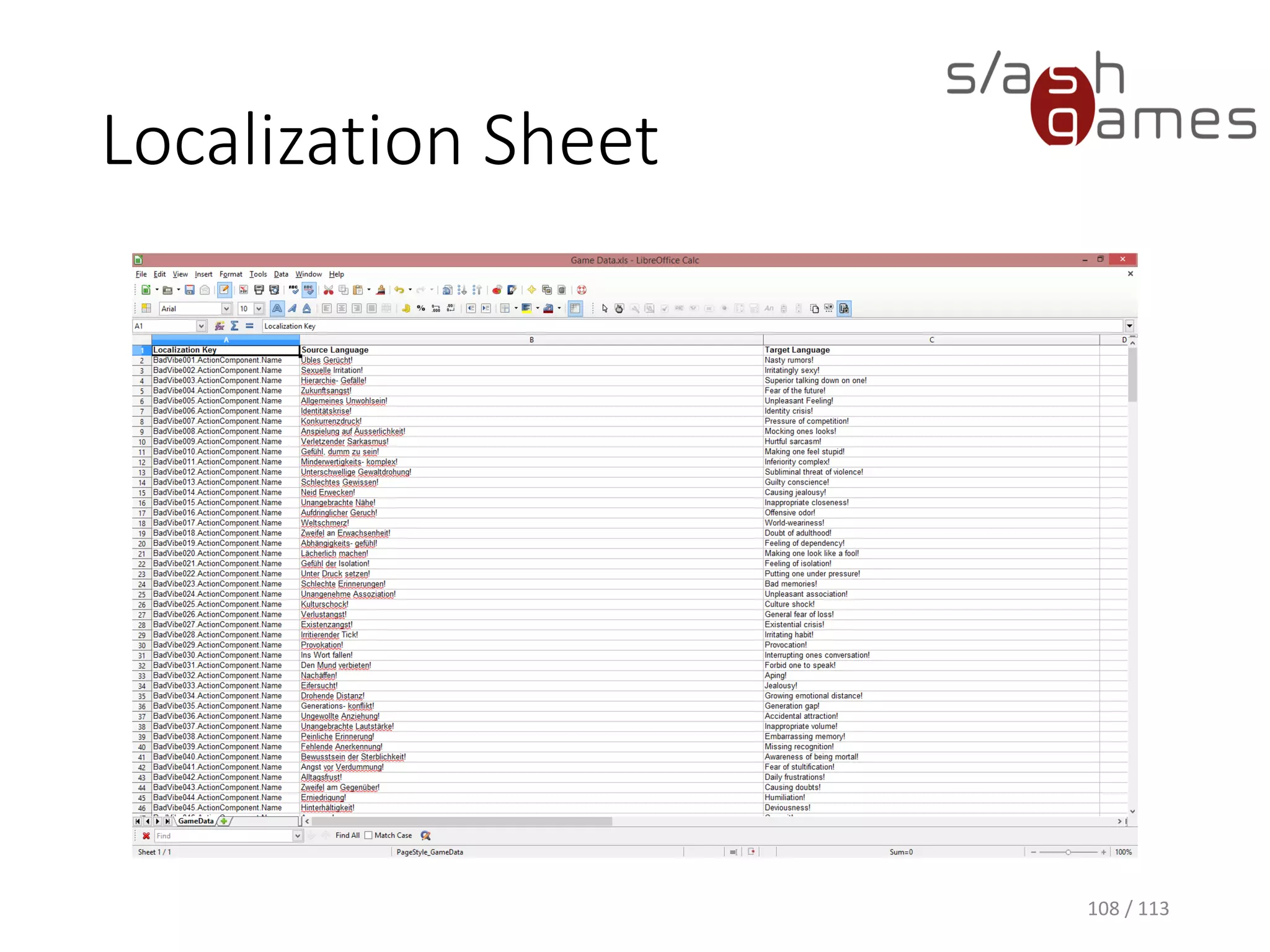Click row 10 header
Screen dimensions: 1270x952
142,442
